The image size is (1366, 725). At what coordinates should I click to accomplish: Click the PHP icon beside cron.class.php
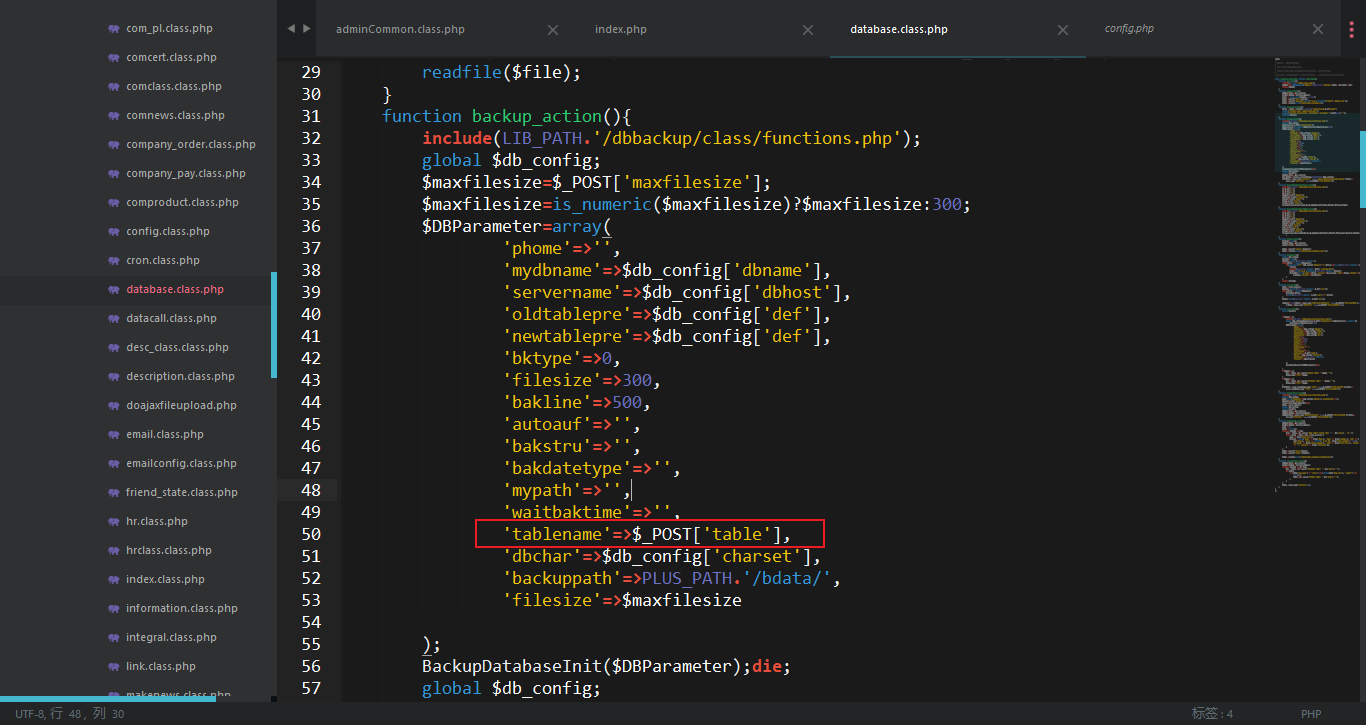pyautogui.click(x=113, y=261)
